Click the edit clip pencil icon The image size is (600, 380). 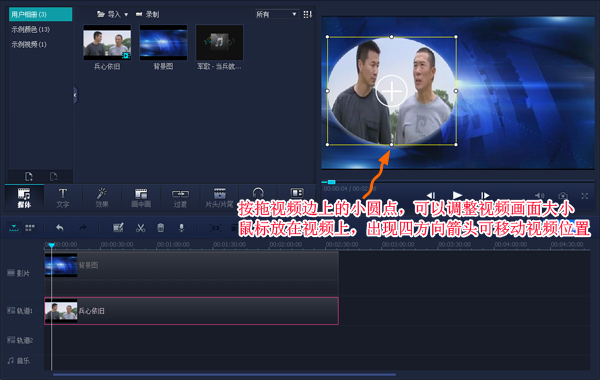click(x=118, y=228)
